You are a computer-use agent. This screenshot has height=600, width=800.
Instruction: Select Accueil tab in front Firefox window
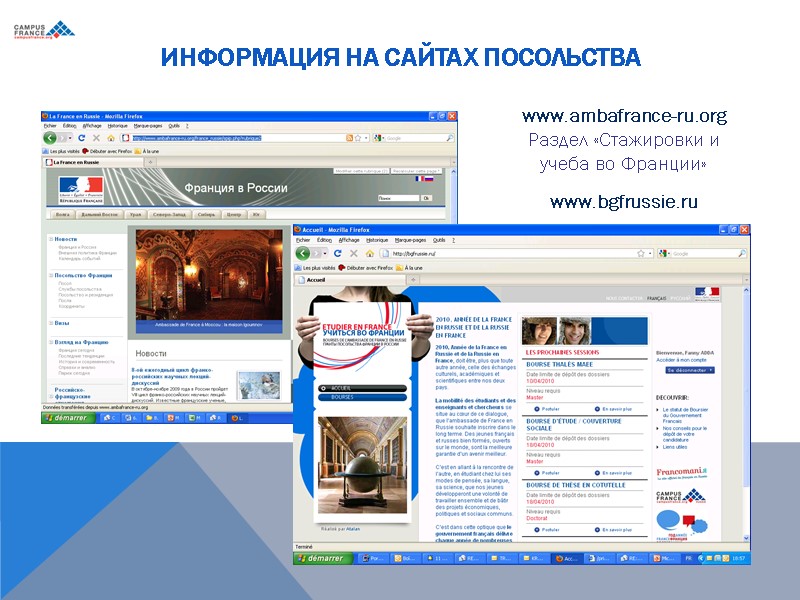(351, 280)
